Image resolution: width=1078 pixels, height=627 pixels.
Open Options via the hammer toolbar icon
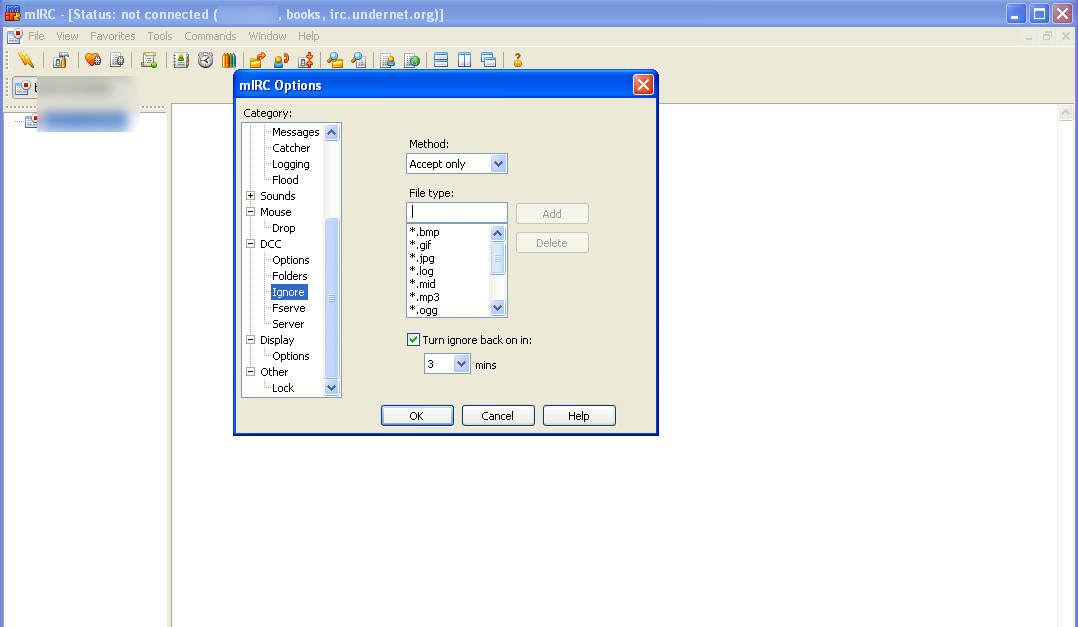[x=60, y=60]
